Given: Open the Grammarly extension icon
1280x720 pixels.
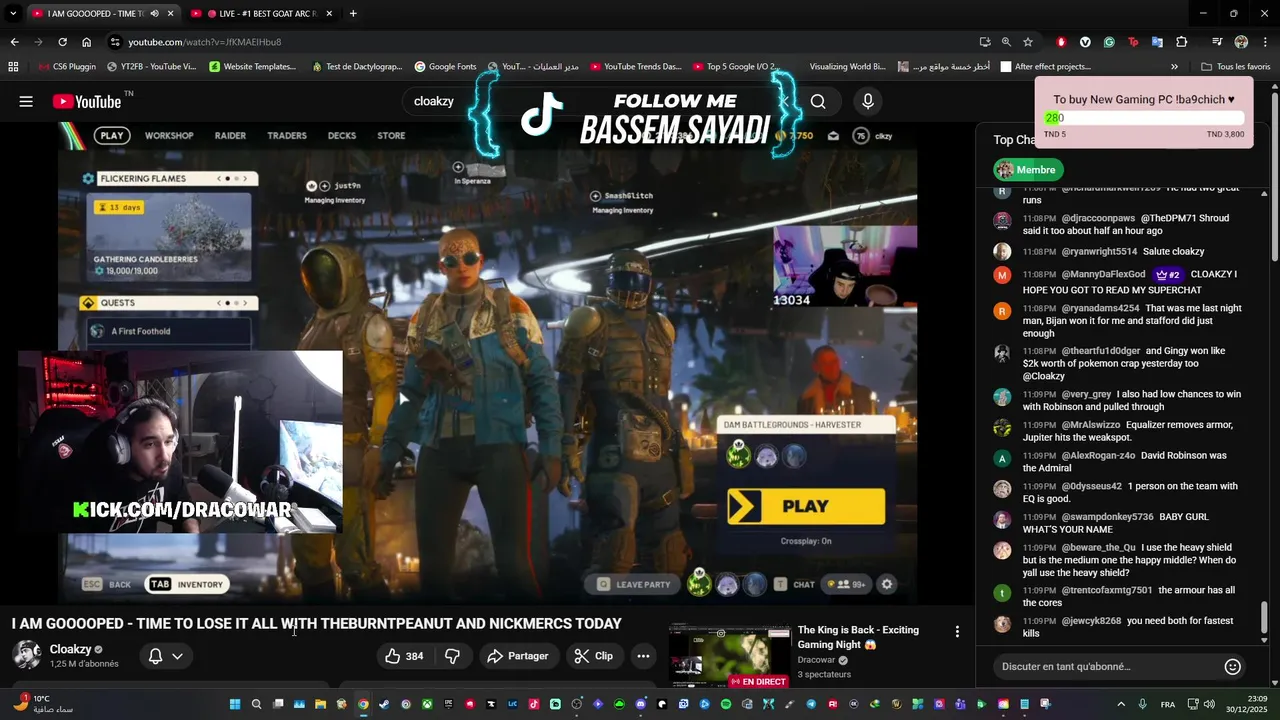Looking at the screenshot, I should tap(1109, 42).
